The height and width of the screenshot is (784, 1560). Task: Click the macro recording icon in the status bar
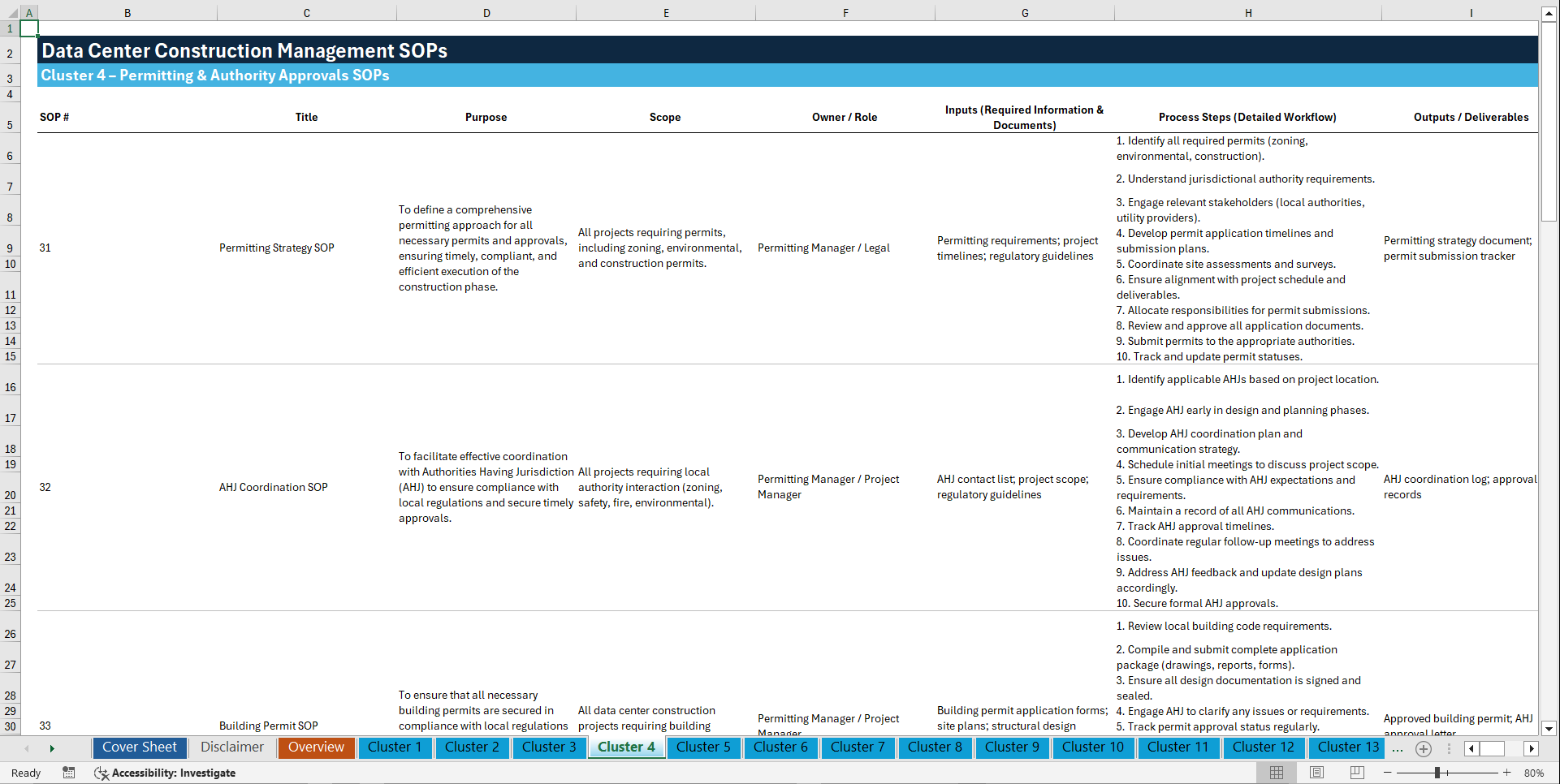point(69,773)
